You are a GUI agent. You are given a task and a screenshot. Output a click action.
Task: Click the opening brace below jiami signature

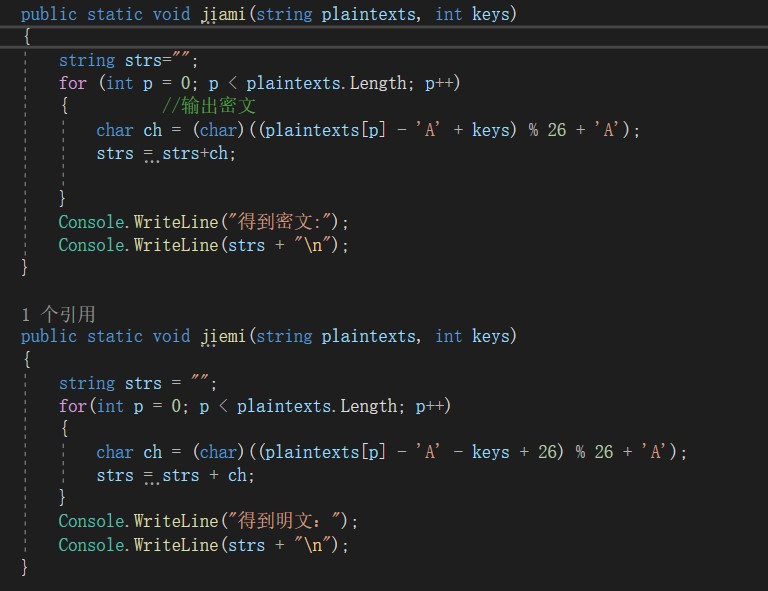pyautogui.click(x=27, y=36)
